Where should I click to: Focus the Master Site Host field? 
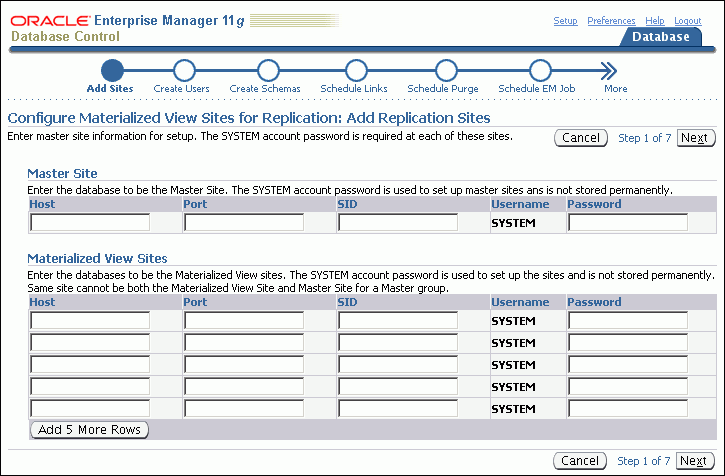click(90, 223)
